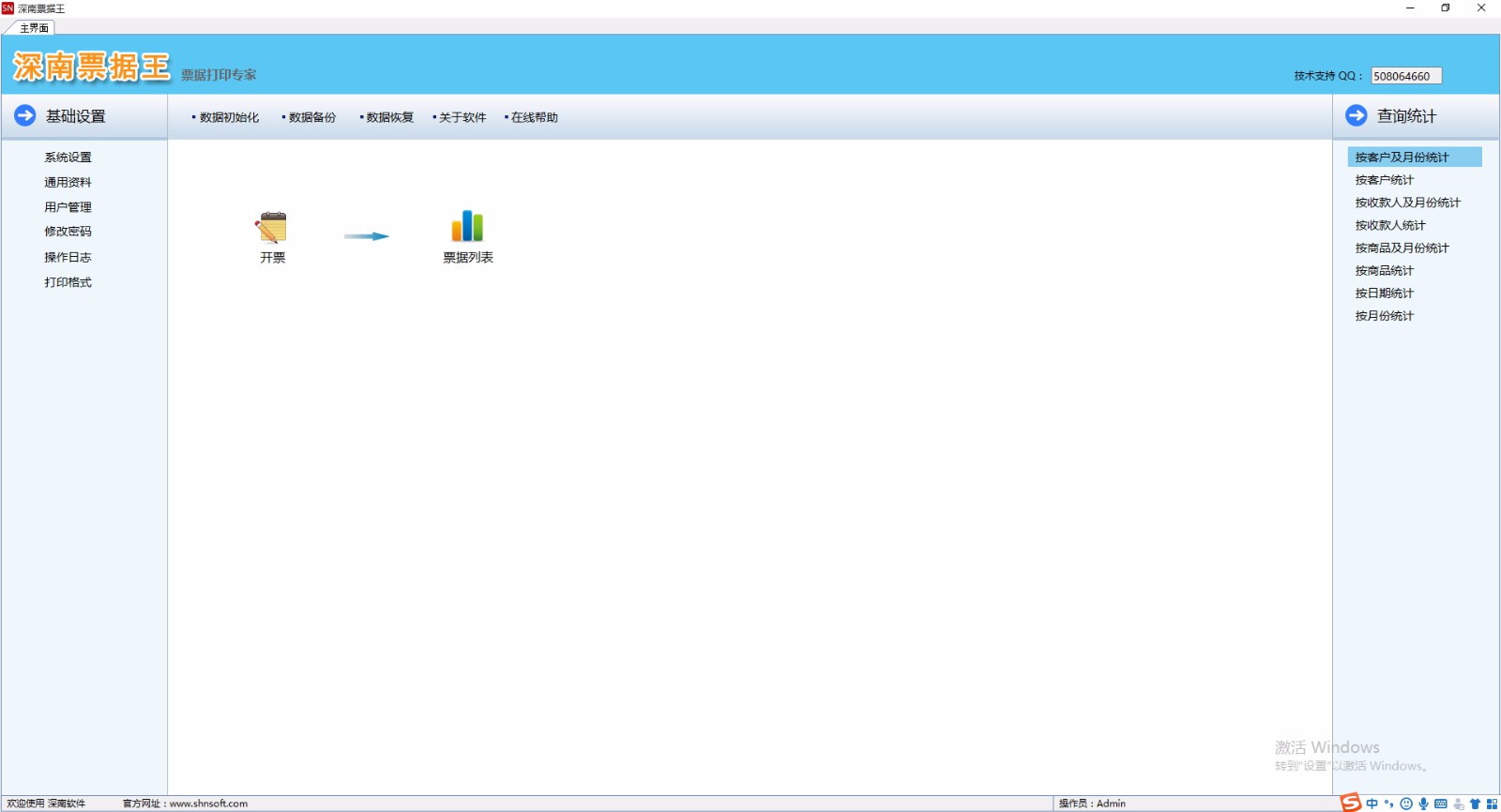The width and height of the screenshot is (1501, 812).
Task: Click the 深南票据王 logo banner
Action: 91,67
